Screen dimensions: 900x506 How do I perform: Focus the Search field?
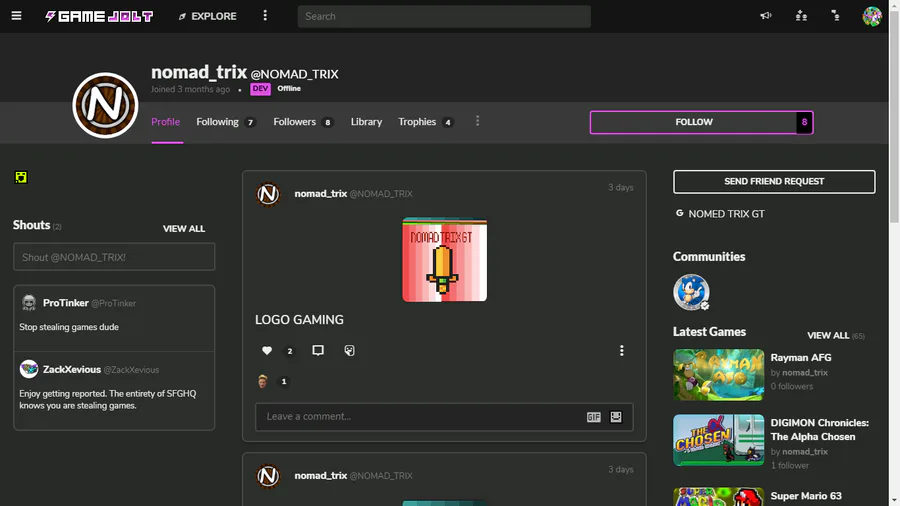[444, 17]
